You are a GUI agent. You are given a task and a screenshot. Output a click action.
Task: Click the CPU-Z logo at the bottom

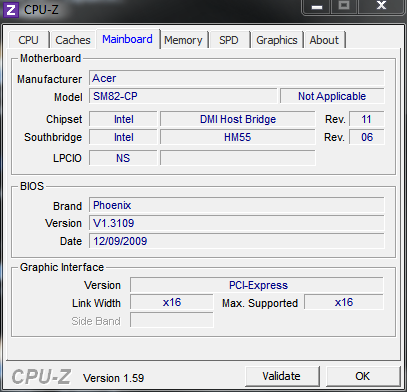41,377
